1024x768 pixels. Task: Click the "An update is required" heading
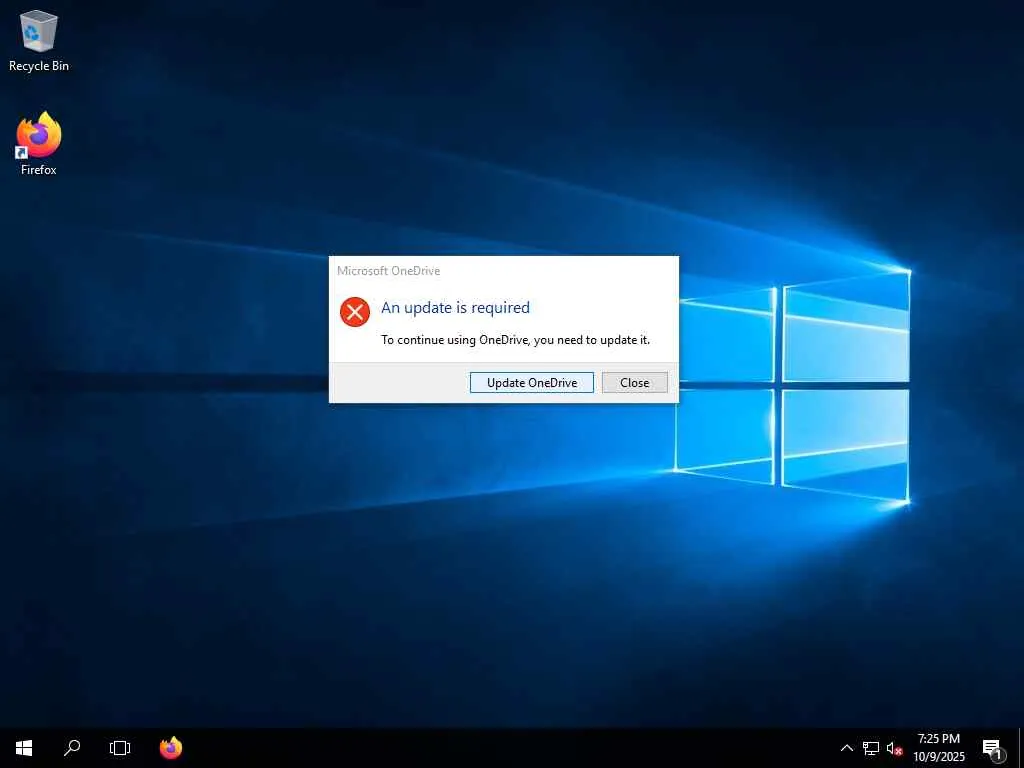point(455,308)
